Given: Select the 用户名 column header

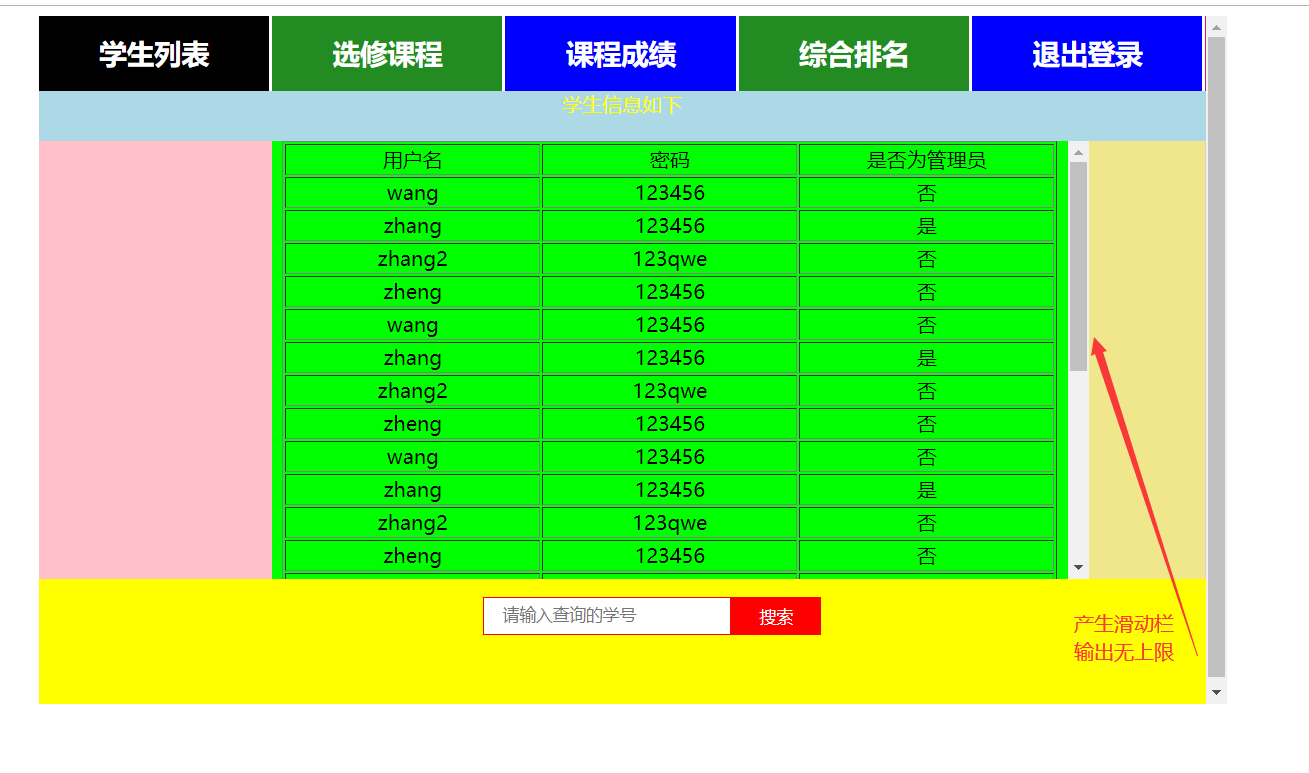Looking at the screenshot, I should point(412,159).
